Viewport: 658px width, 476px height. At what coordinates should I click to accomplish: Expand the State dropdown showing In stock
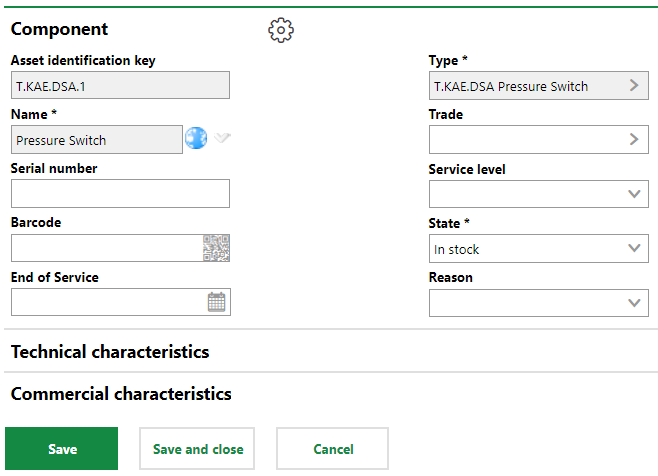coord(634,248)
